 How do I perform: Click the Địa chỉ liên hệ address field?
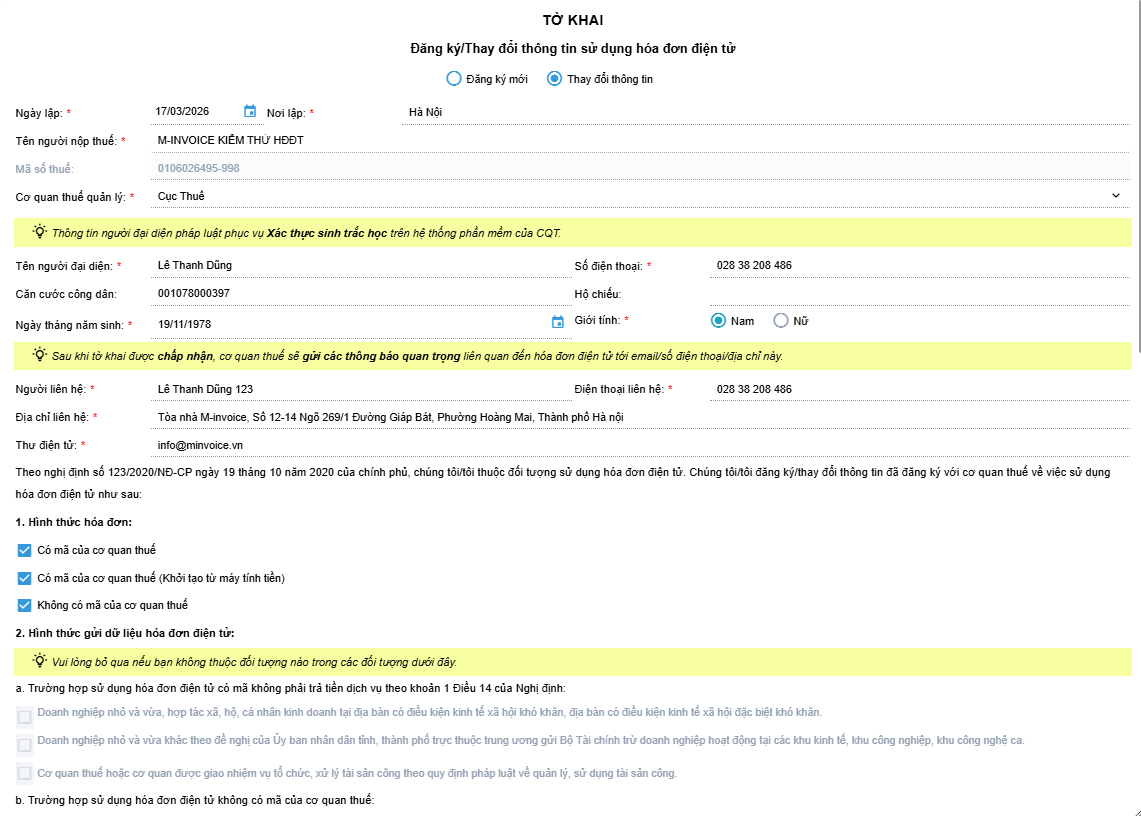coord(640,417)
